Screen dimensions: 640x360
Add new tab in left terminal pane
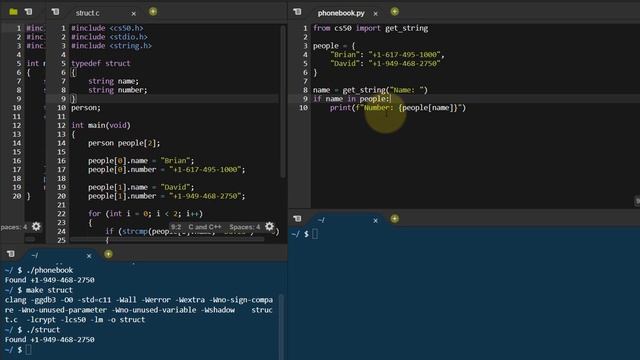pyautogui.click(x=108, y=254)
